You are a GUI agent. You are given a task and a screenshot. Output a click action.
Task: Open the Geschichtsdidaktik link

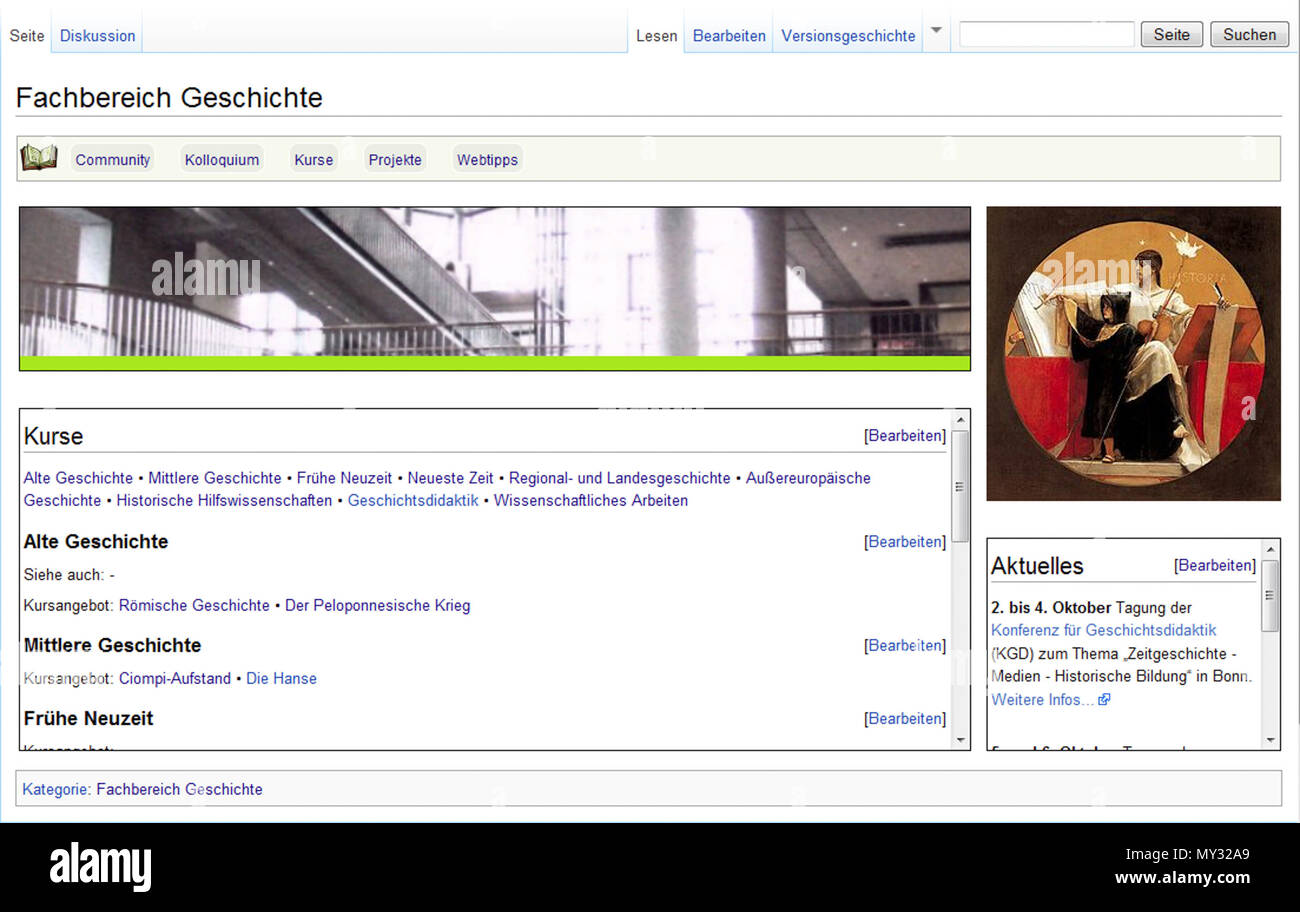(413, 500)
